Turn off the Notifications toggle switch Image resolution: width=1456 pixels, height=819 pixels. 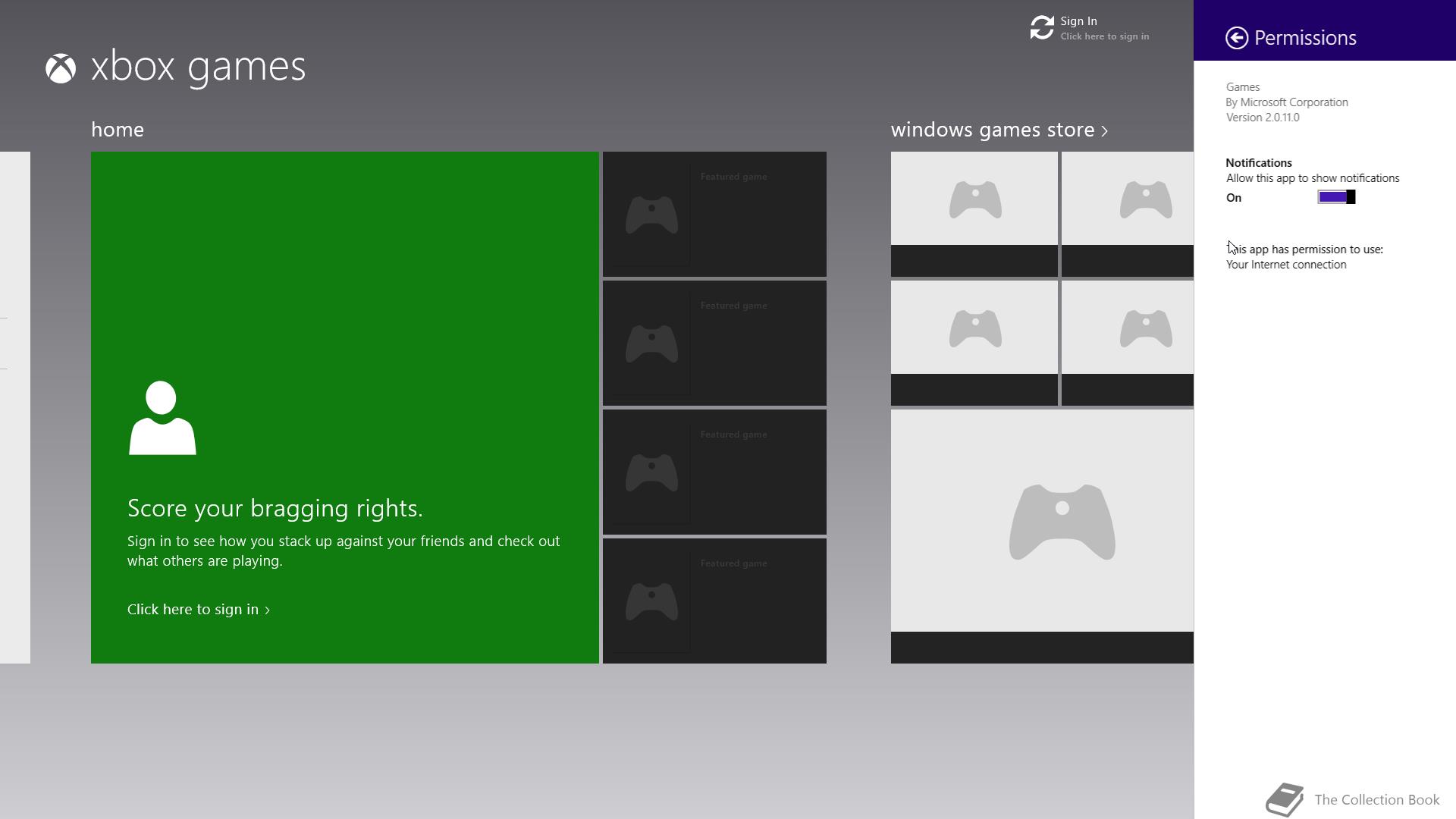coord(1336,197)
